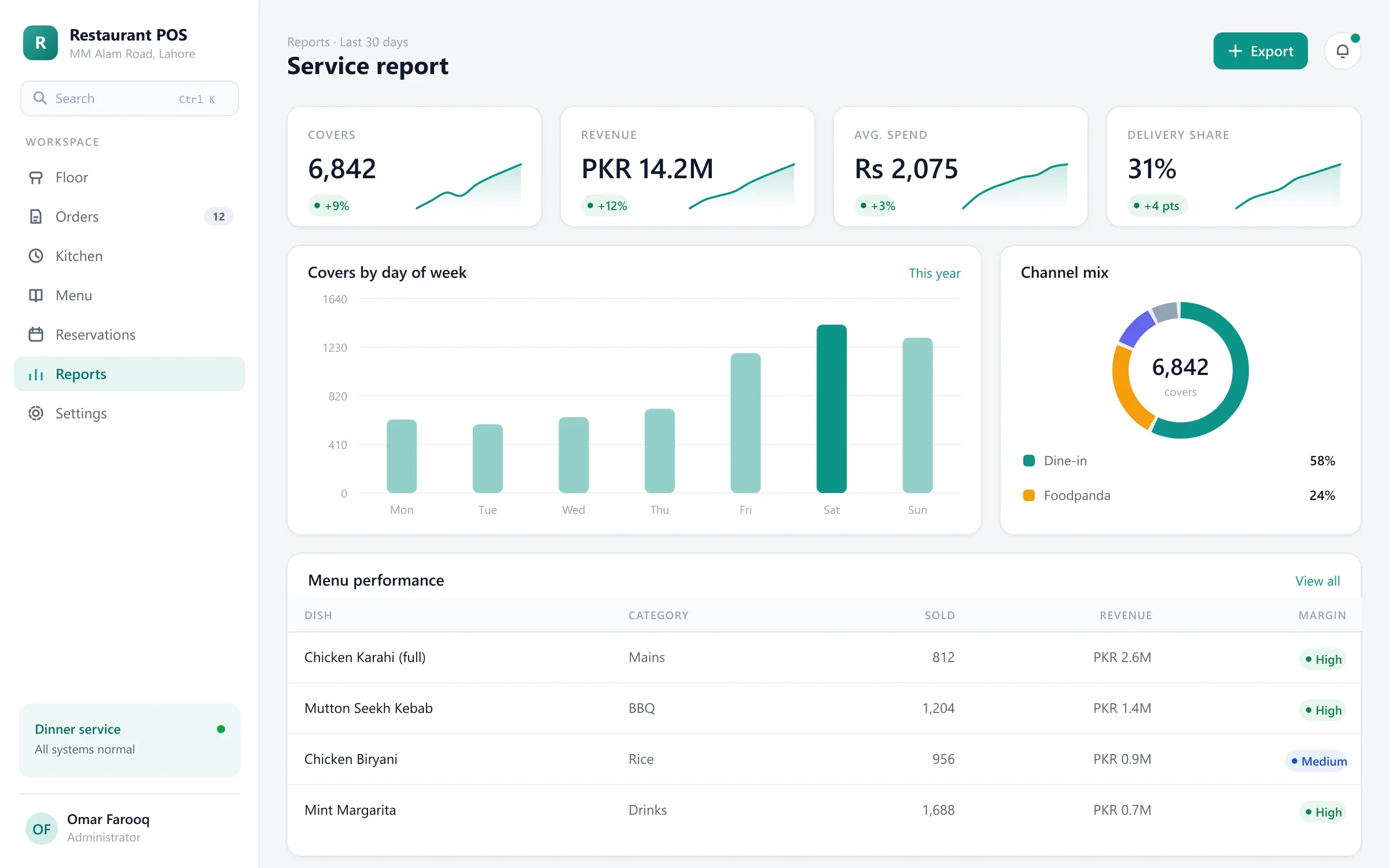The image size is (1389, 868).
Task: Click the Sunday bar in chart
Action: click(917, 415)
